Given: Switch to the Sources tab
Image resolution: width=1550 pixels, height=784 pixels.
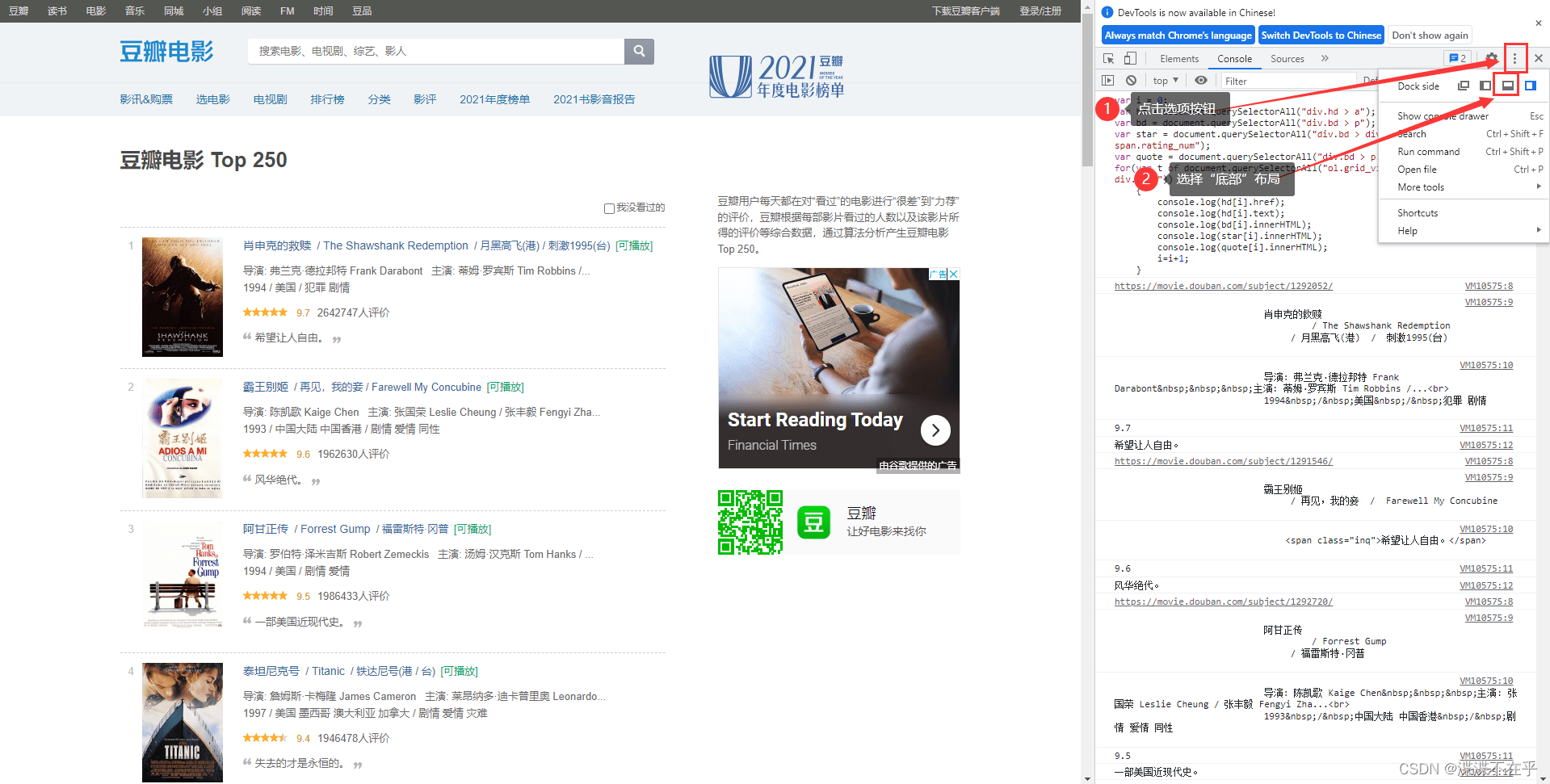Looking at the screenshot, I should click(x=1287, y=59).
